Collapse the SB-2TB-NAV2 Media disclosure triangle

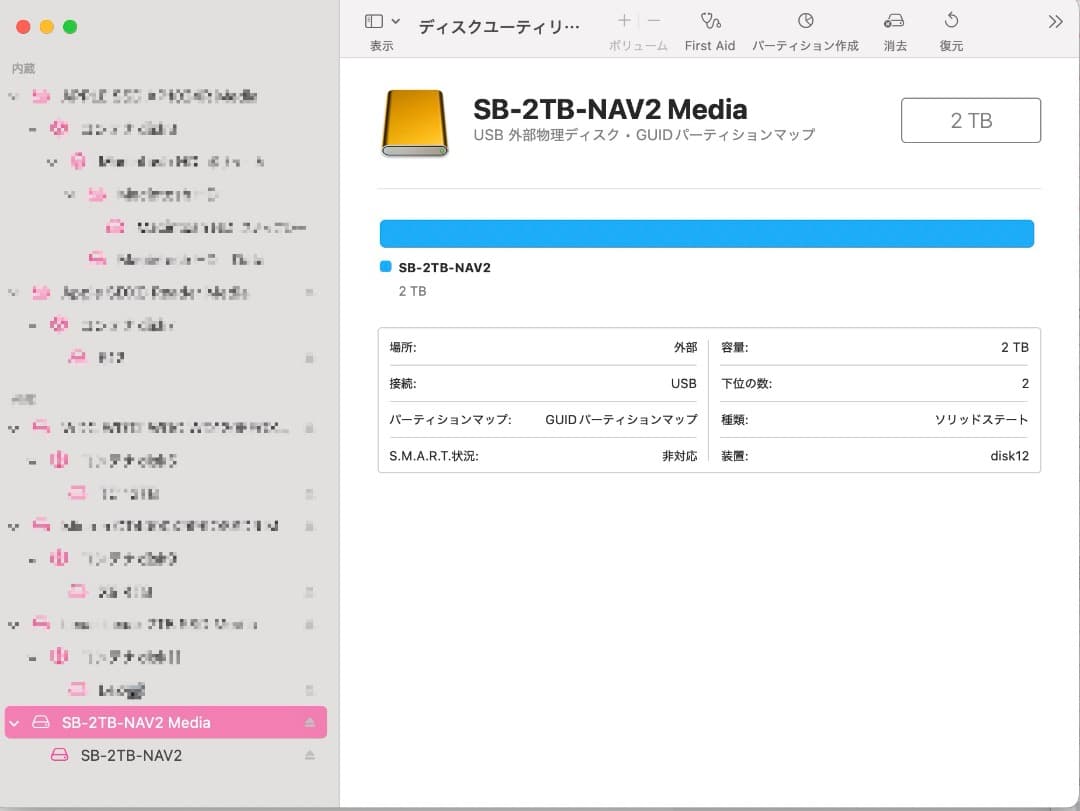[16, 722]
